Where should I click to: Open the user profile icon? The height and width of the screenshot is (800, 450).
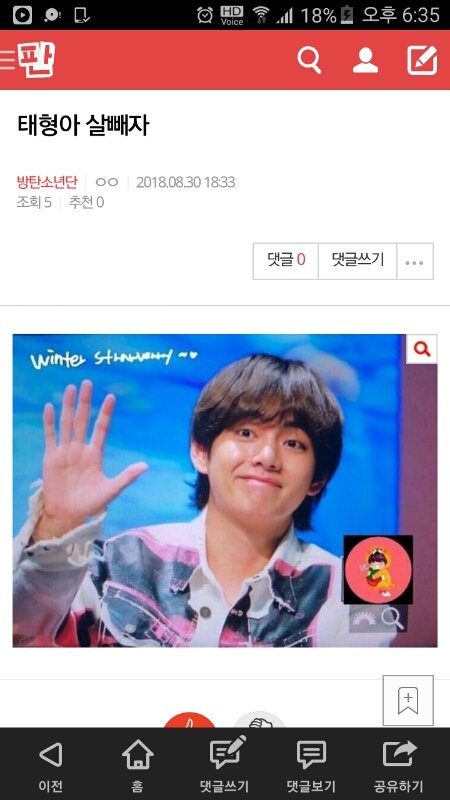[365, 60]
